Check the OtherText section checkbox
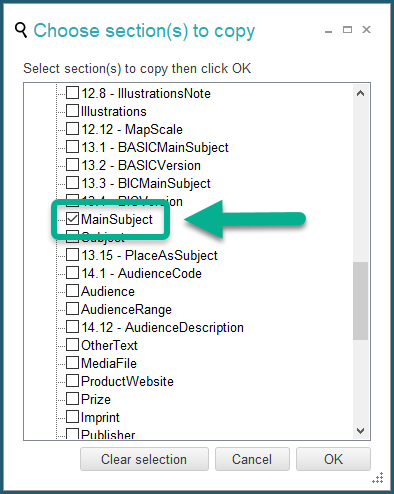This screenshot has width=394, height=494. pyautogui.click(x=72, y=345)
